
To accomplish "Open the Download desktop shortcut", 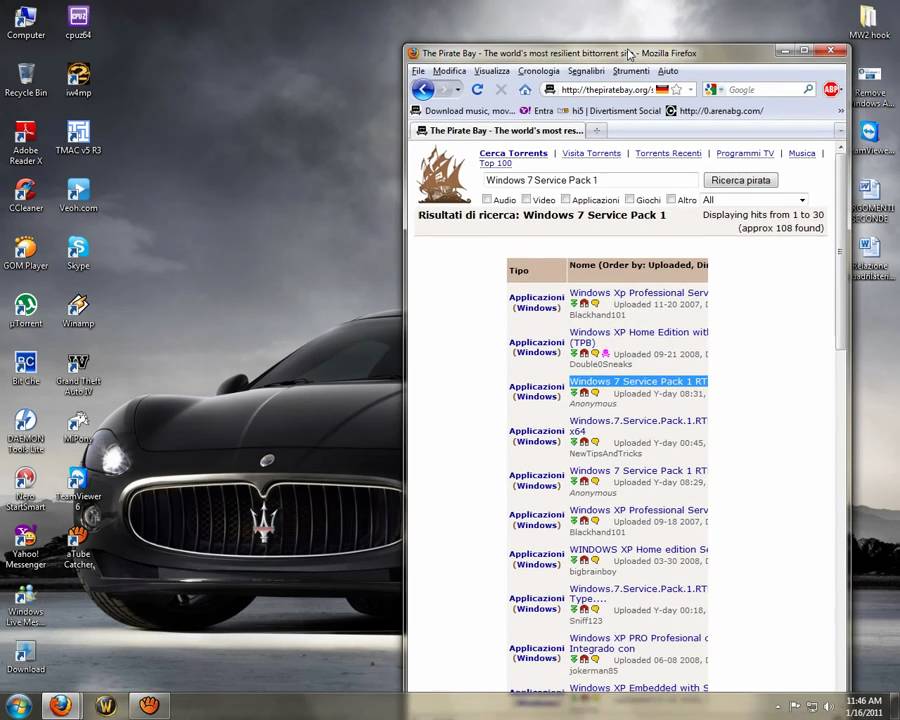I will click(26, 657).
